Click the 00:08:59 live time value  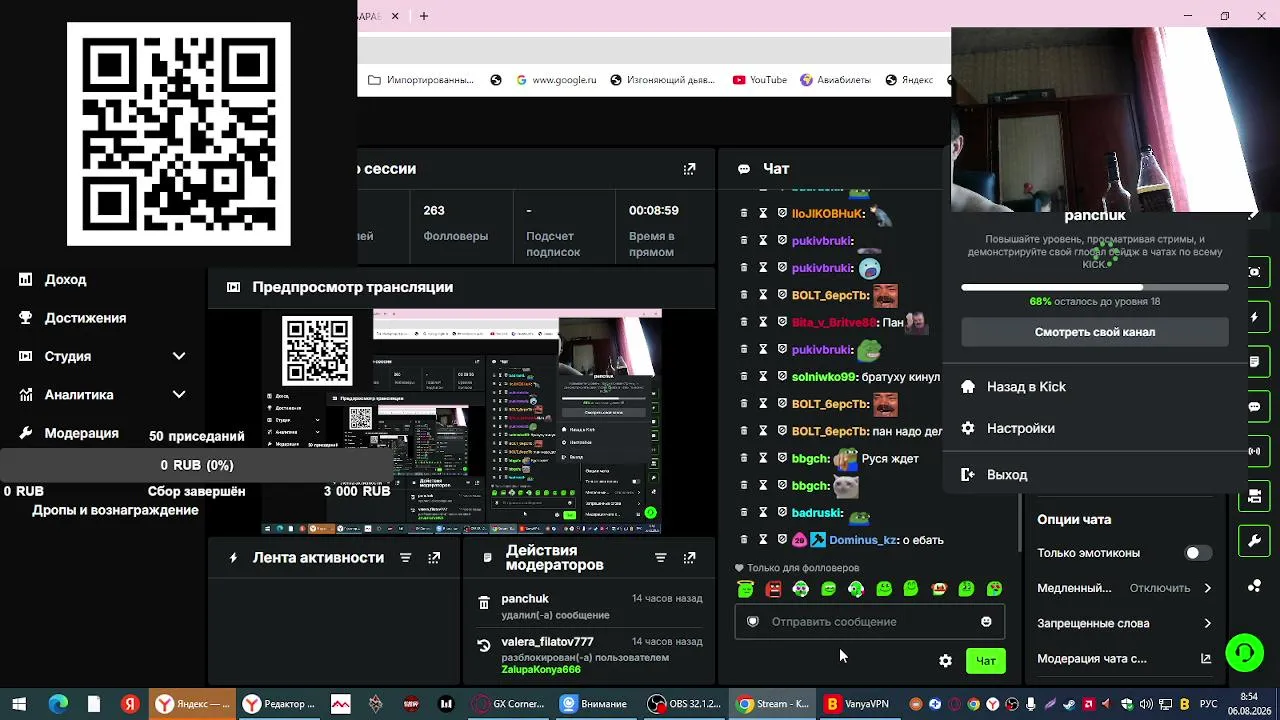pyautogui.click(x=654, y=211)
